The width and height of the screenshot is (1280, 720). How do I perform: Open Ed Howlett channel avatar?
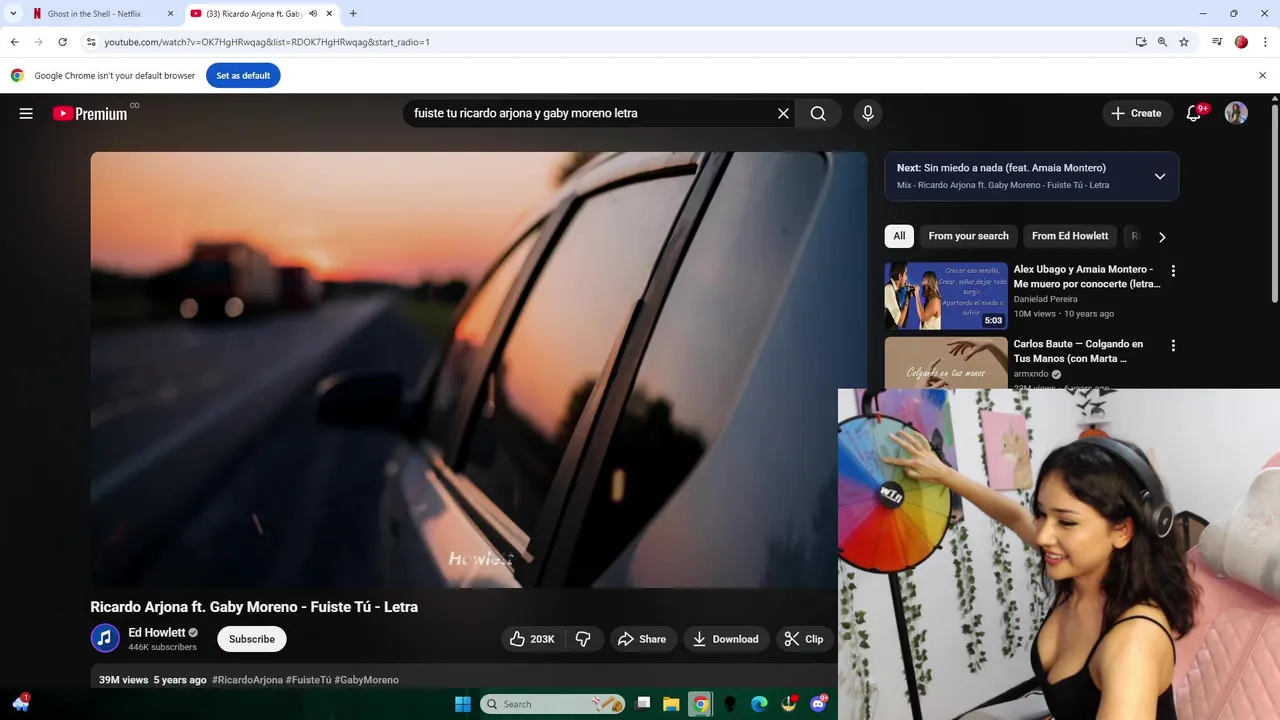(x=105, y=638)
